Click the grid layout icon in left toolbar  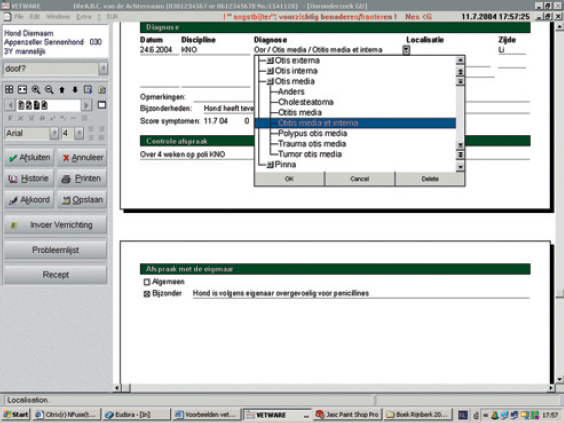9,90
